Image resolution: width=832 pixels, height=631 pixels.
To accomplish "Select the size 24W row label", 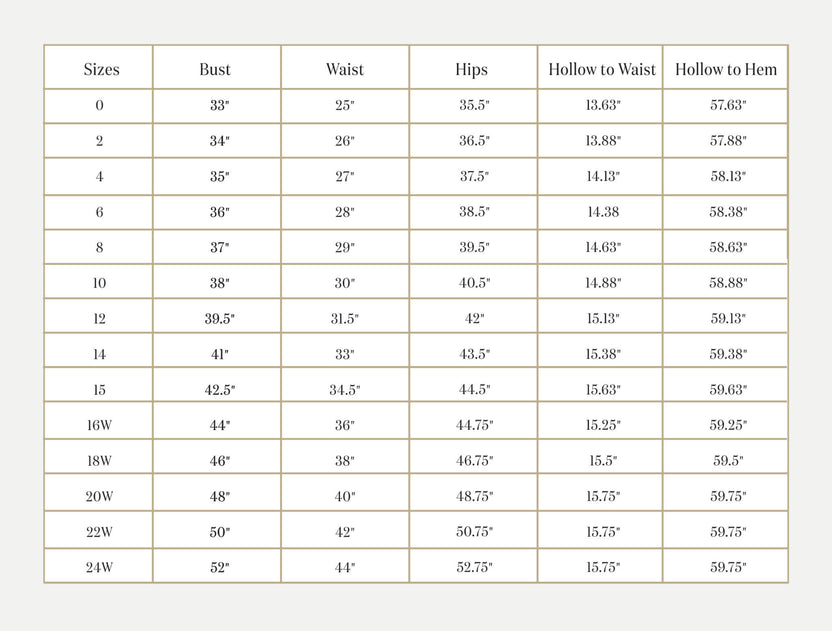I will [x=99, y=567].
